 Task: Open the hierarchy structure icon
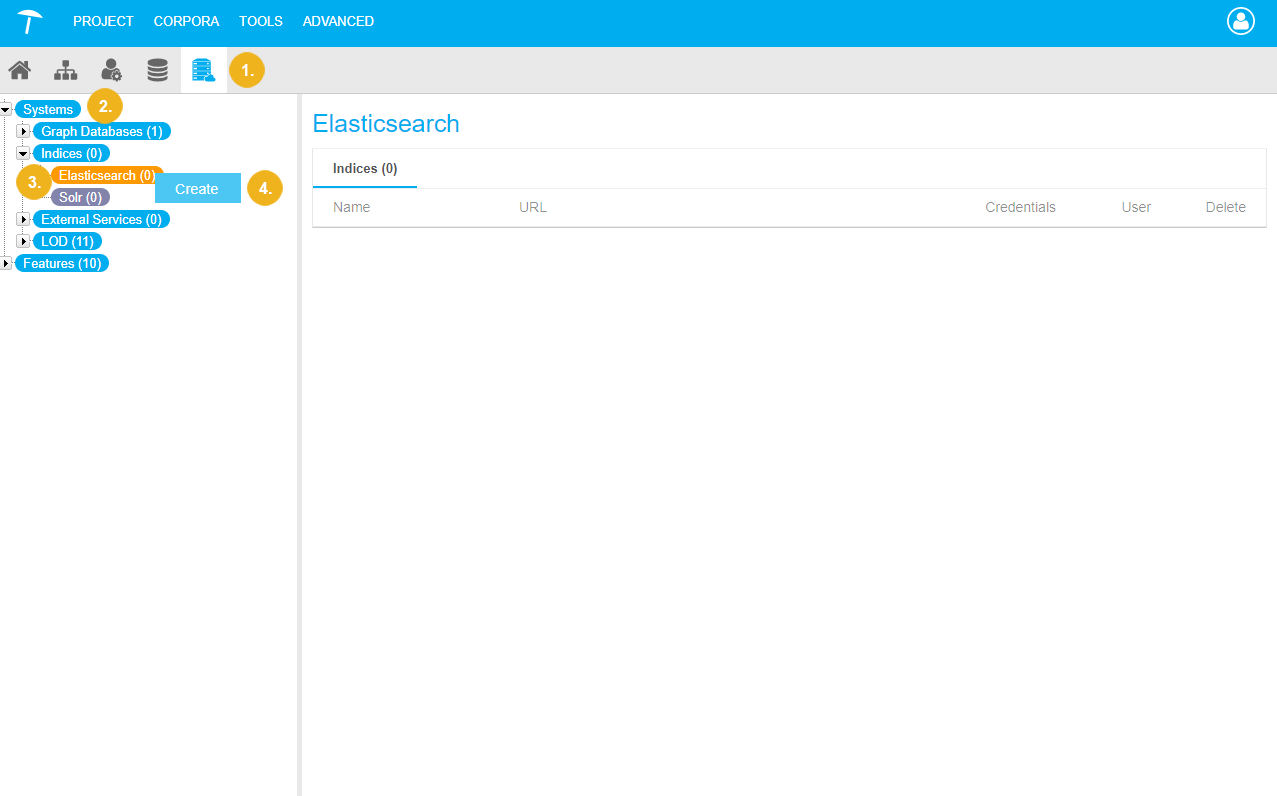65,70
